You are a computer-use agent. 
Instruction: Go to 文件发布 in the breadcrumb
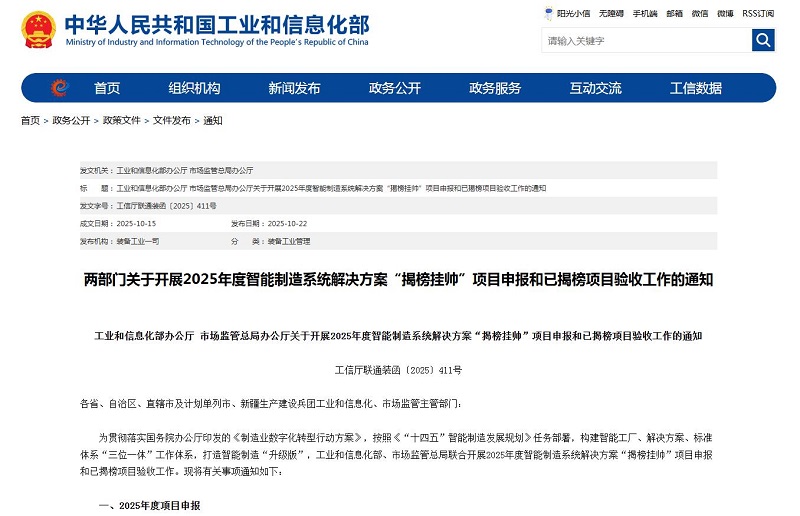click(172, 120)
